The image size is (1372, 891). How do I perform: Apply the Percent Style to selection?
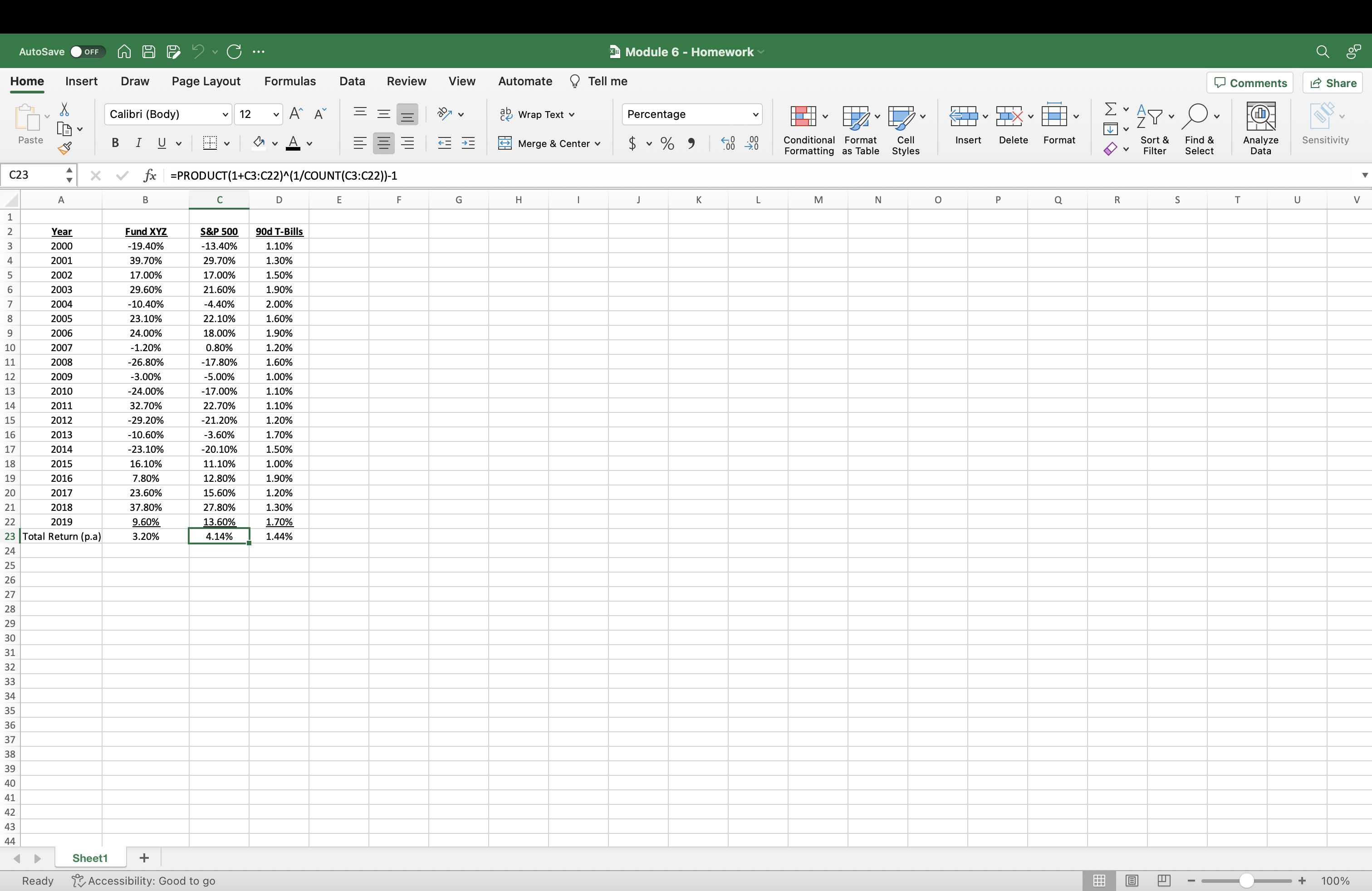(x=667, y=143)
